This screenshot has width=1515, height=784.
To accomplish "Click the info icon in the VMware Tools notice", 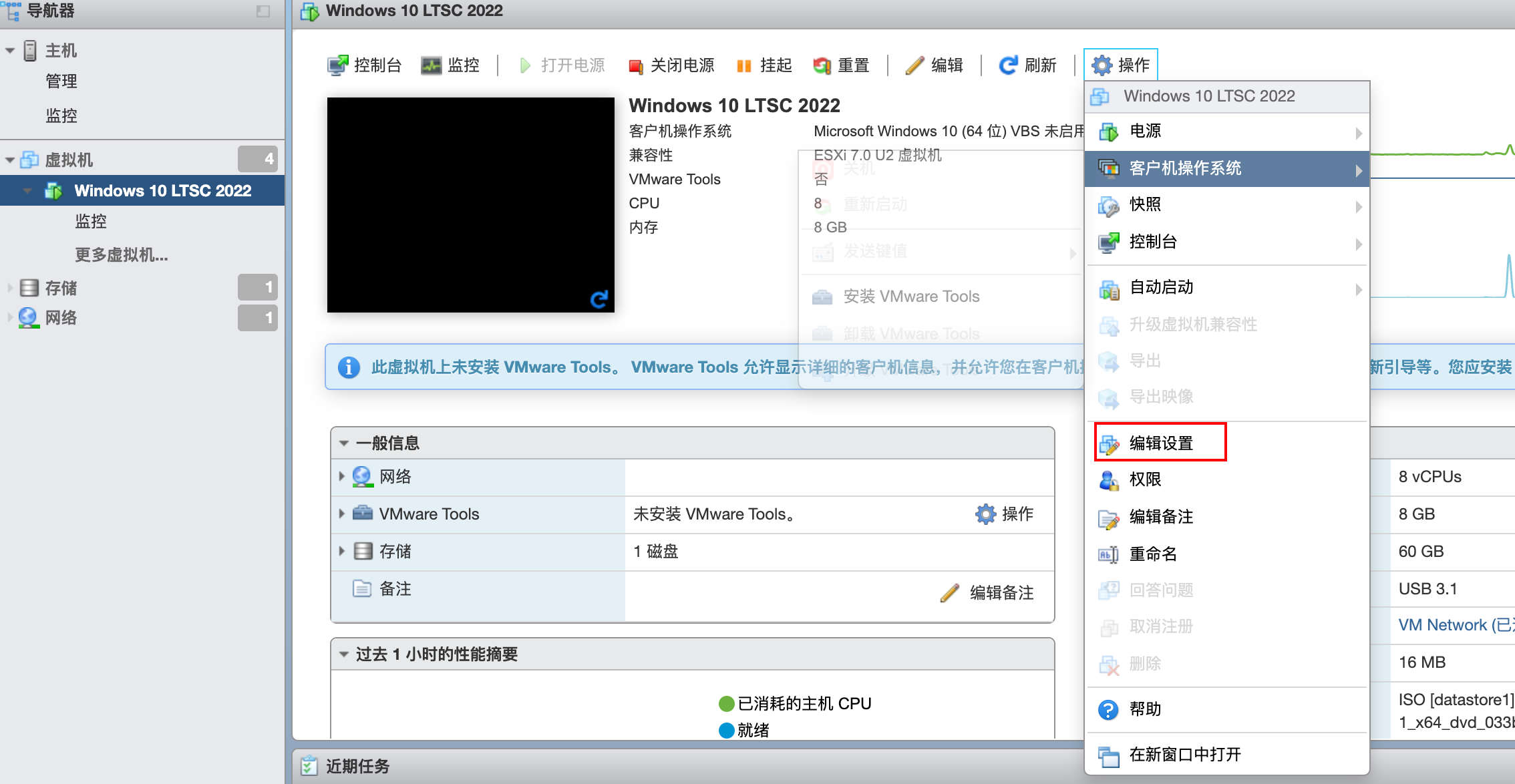I will point(349,367).
